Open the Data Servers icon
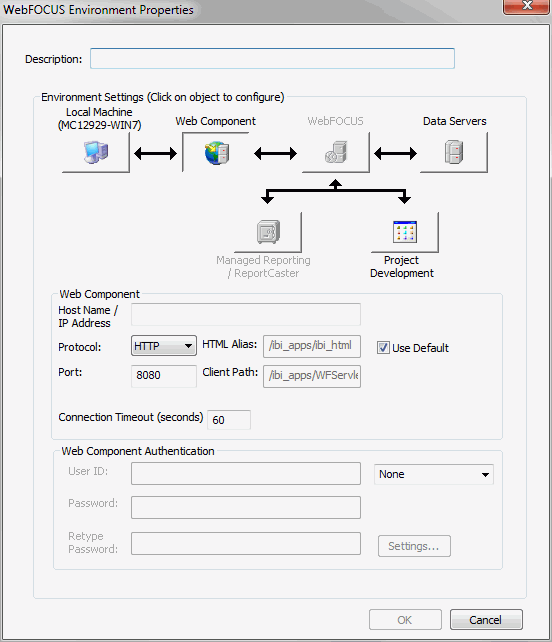Image resolution: width=552 pixels, height=642 pixels. point(454,152)
